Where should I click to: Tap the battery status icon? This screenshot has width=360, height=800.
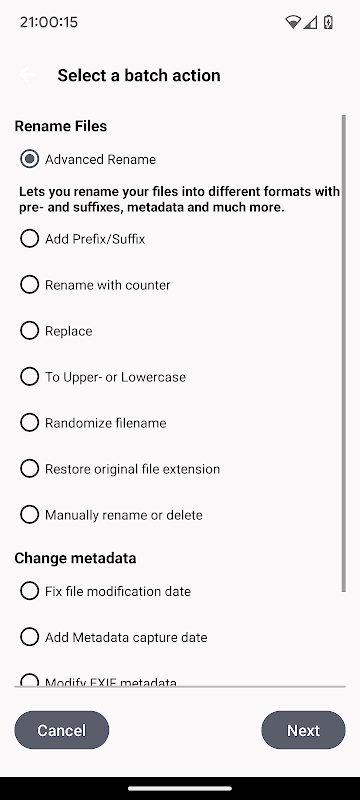click(328, 22)
